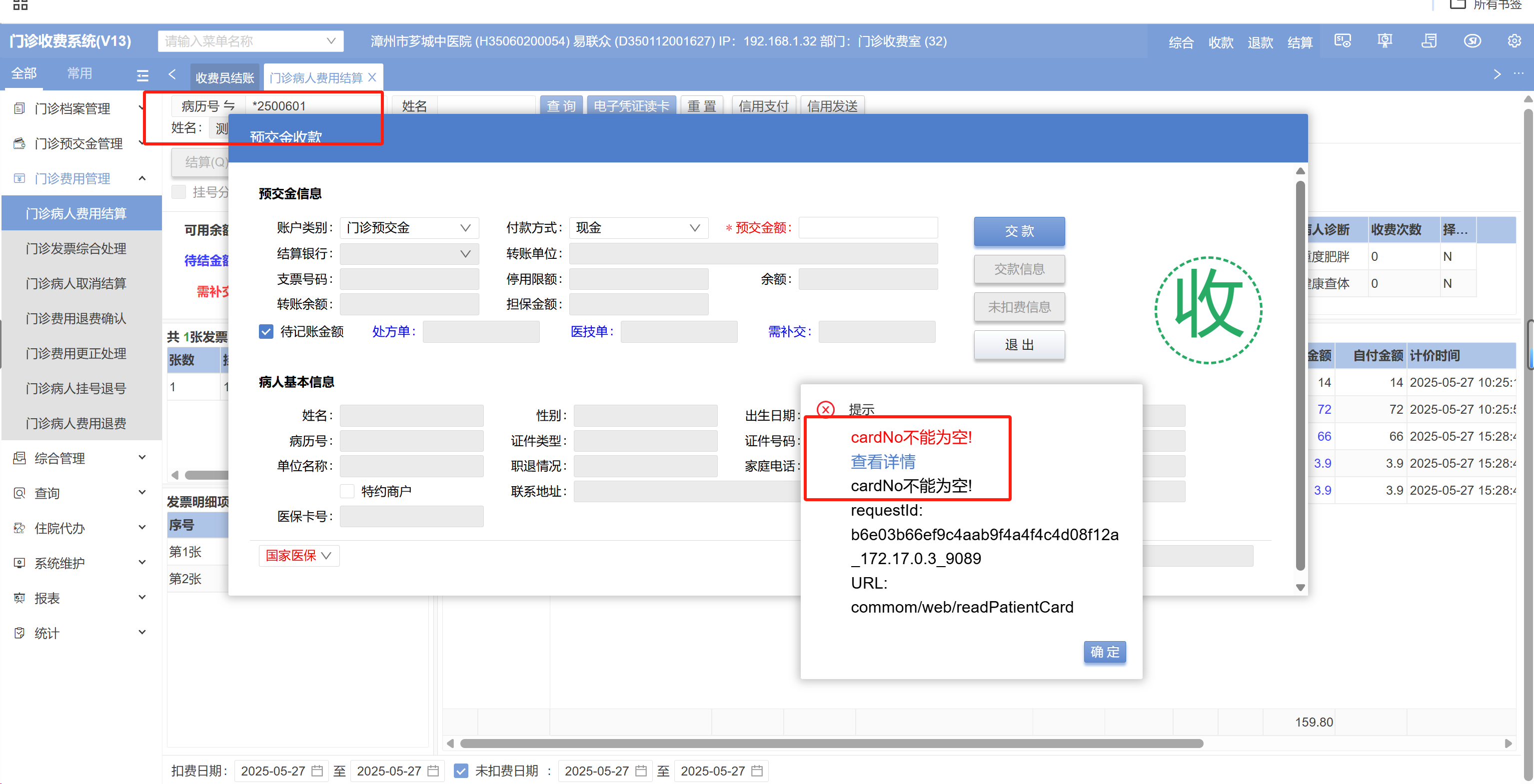Click the ellipsis more-tabs icon
Image resolution: width=1534 pixels, height=784 pixels.
(x=1518, y=74)
